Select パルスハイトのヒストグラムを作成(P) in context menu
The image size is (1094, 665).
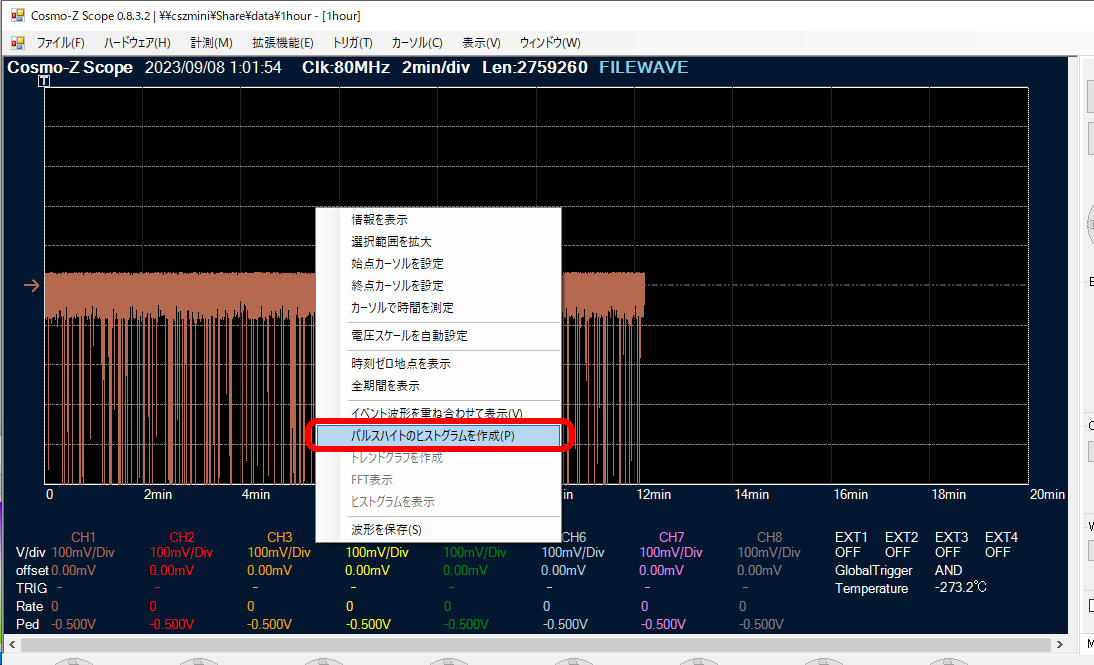click(433, 436)
